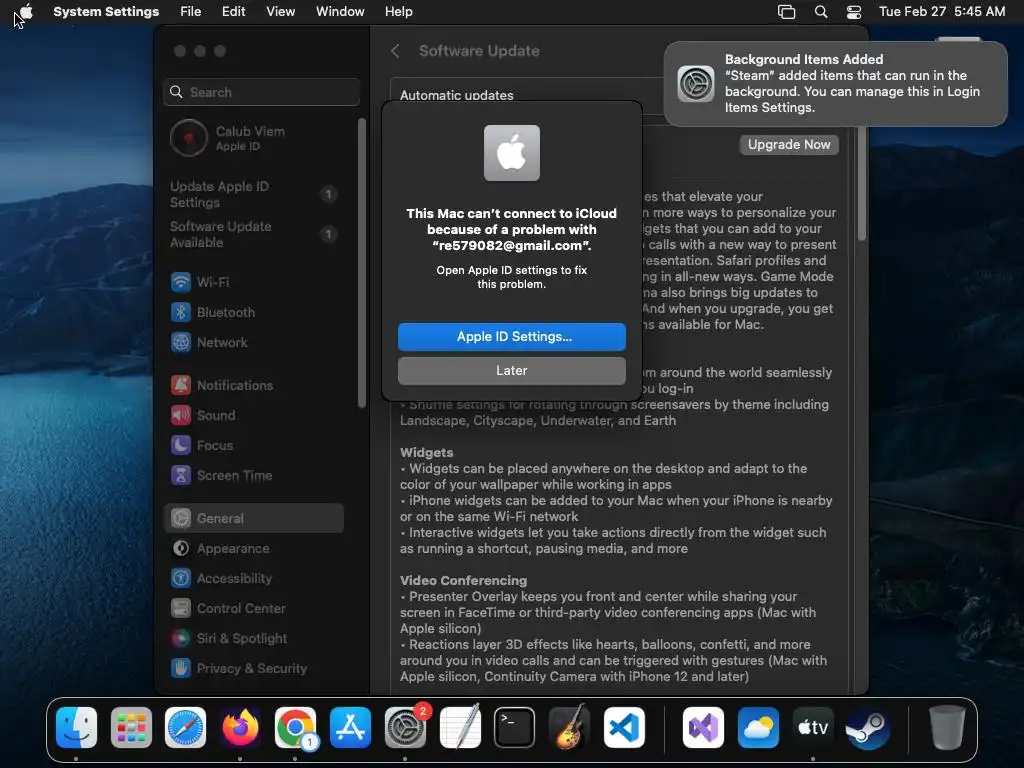Open Safari from the Dock
This screenshot has height=768, width=1024.
point(185,728)
